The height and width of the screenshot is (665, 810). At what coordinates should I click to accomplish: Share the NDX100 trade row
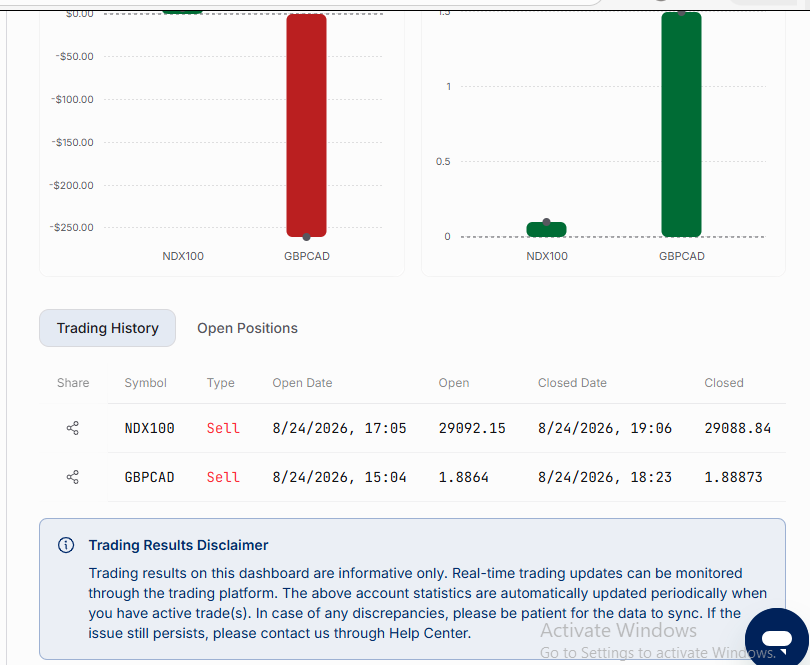tap(73, 428)
